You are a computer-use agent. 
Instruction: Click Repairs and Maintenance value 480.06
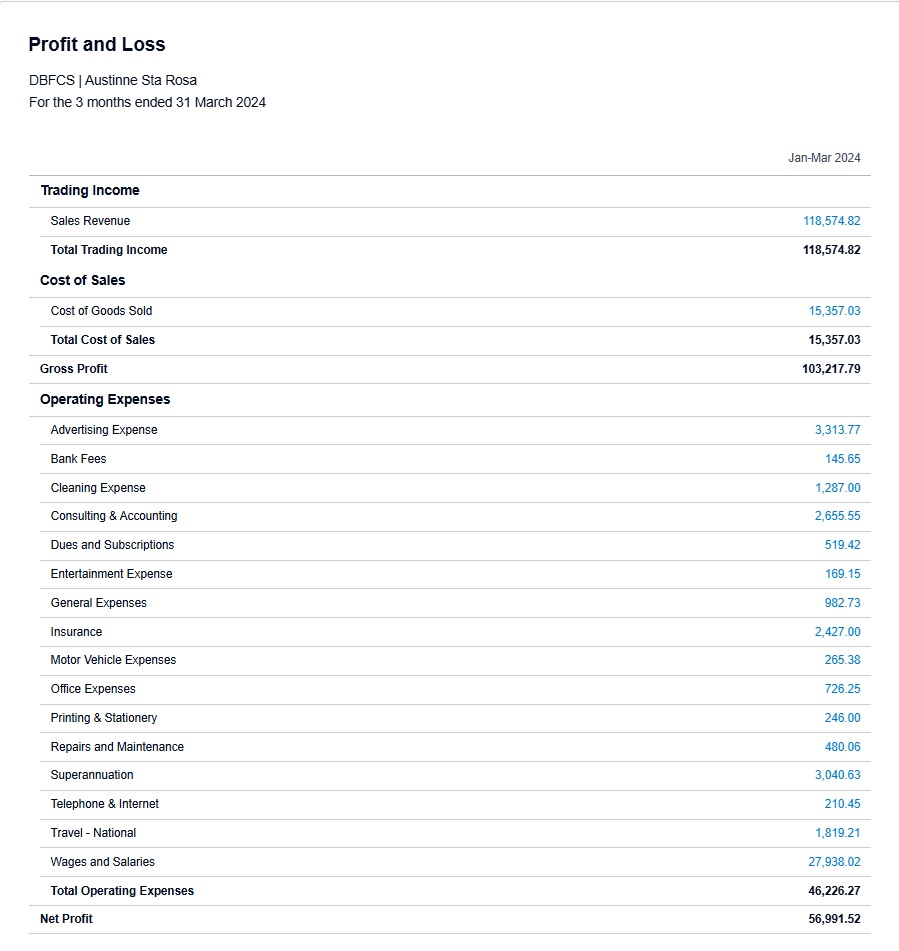point(842,747)
